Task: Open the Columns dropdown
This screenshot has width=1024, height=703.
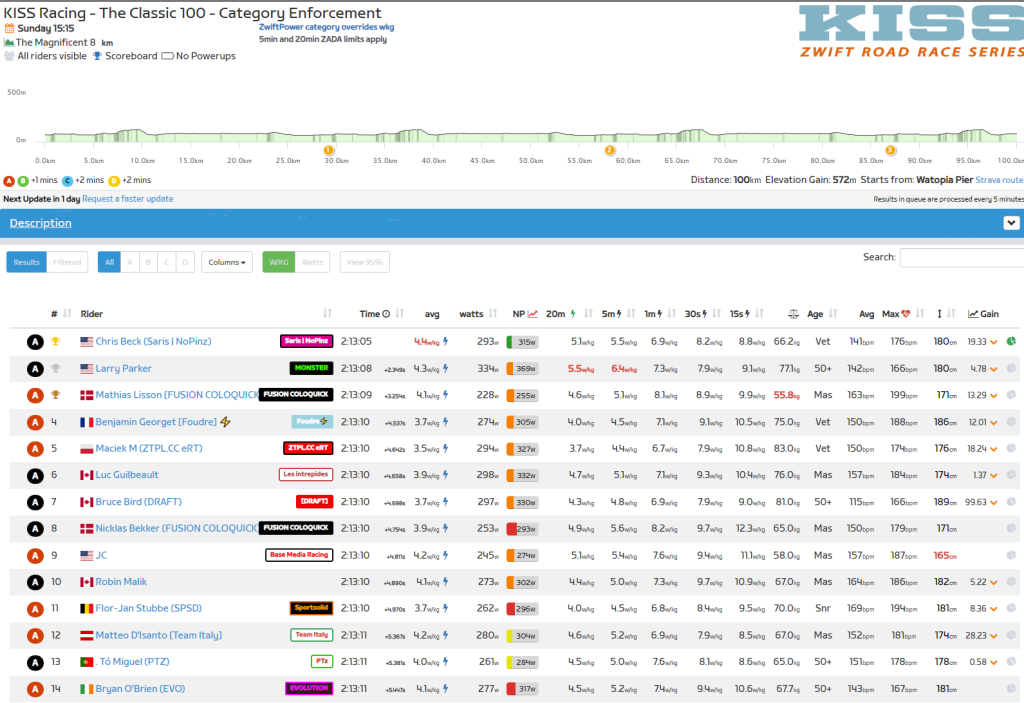Action: pyautogui.click(x=227, y=262)
